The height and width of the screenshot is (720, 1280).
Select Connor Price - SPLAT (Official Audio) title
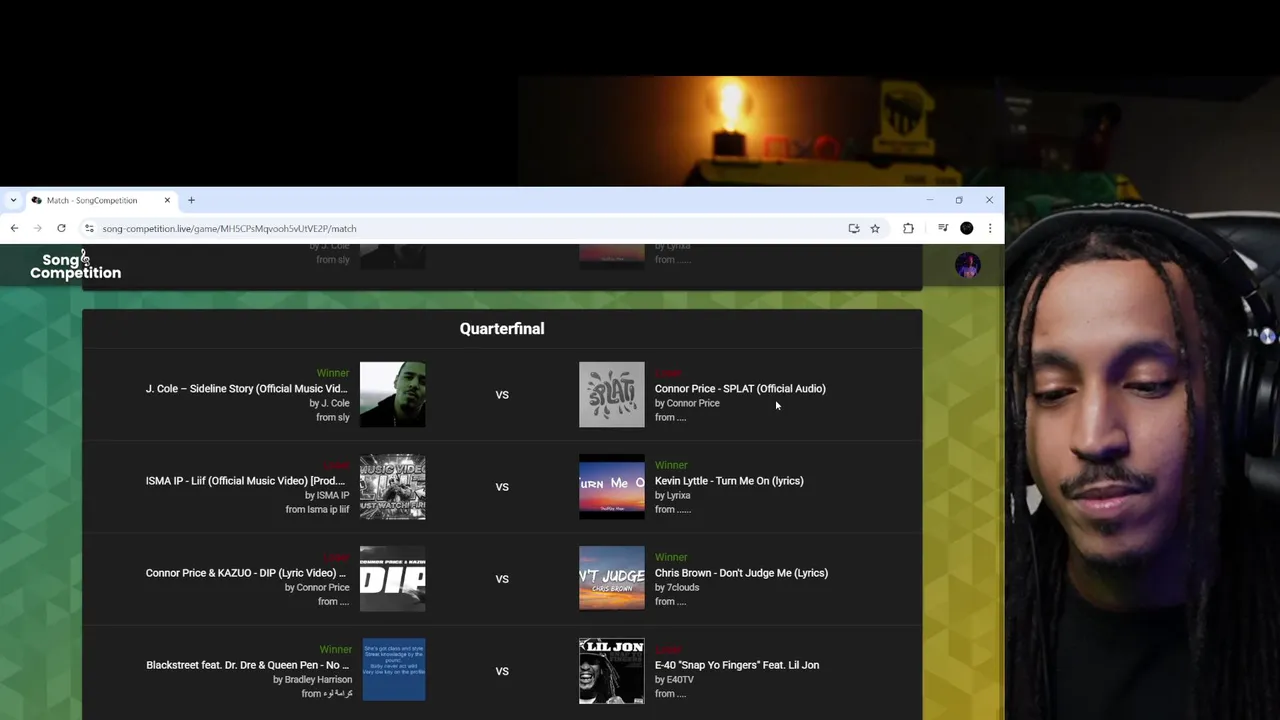click(x=740, y=389)
